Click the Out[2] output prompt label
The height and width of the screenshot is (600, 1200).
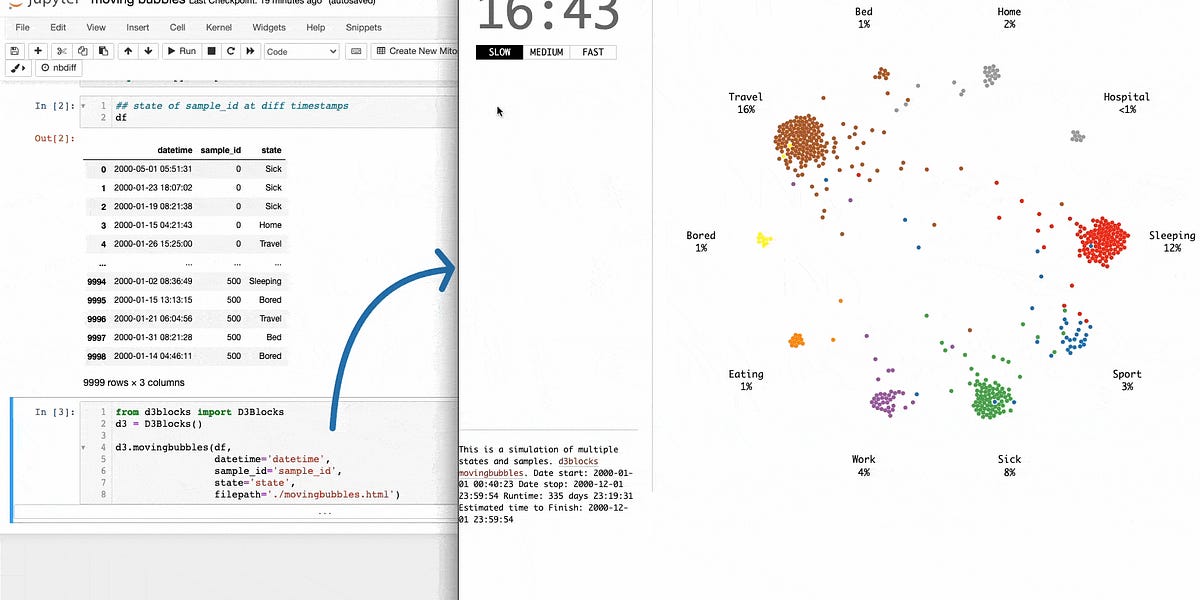(x=55, y=138)
